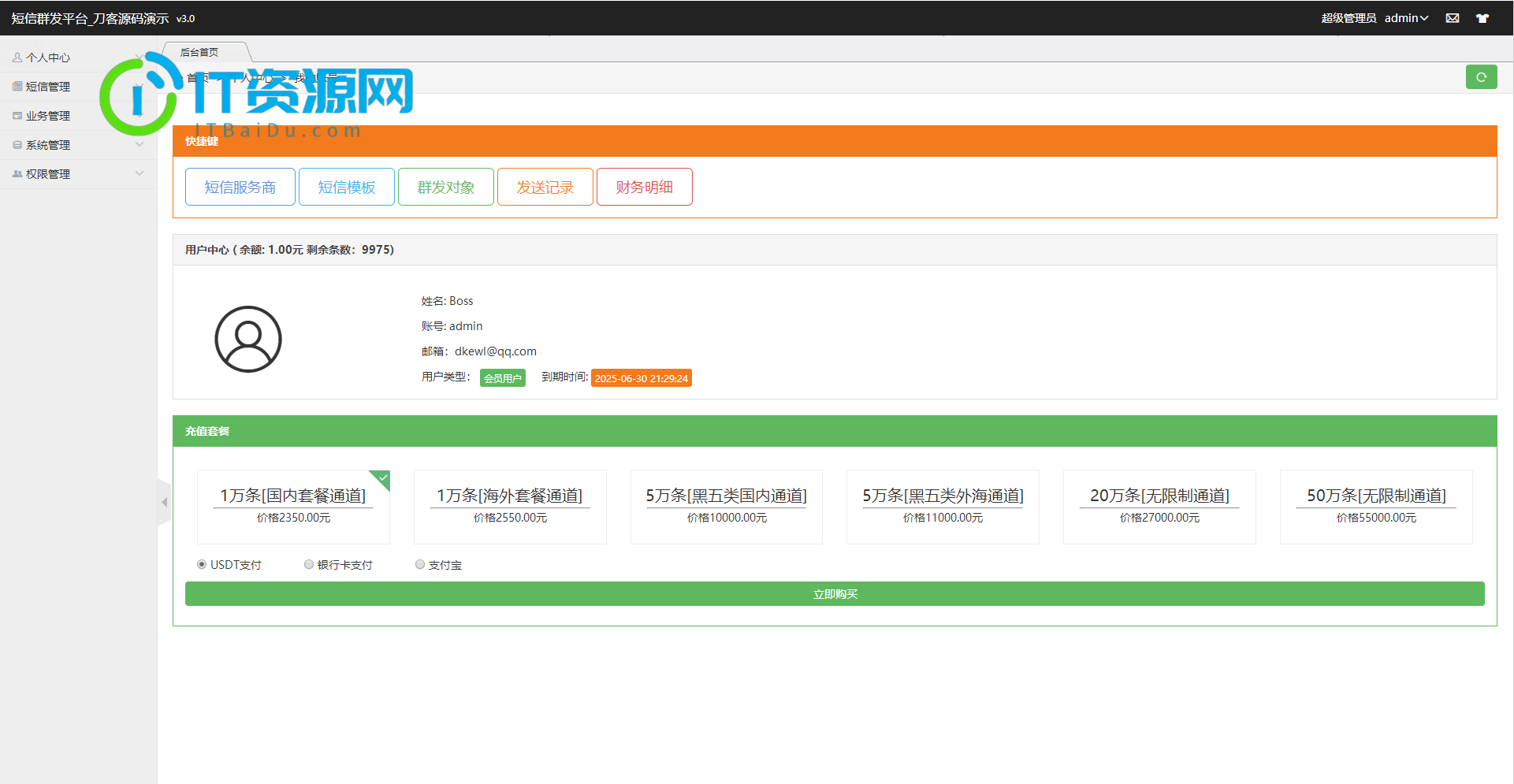Click 充值套餐 green section header
1514x784 pixels.
[835, 431]
